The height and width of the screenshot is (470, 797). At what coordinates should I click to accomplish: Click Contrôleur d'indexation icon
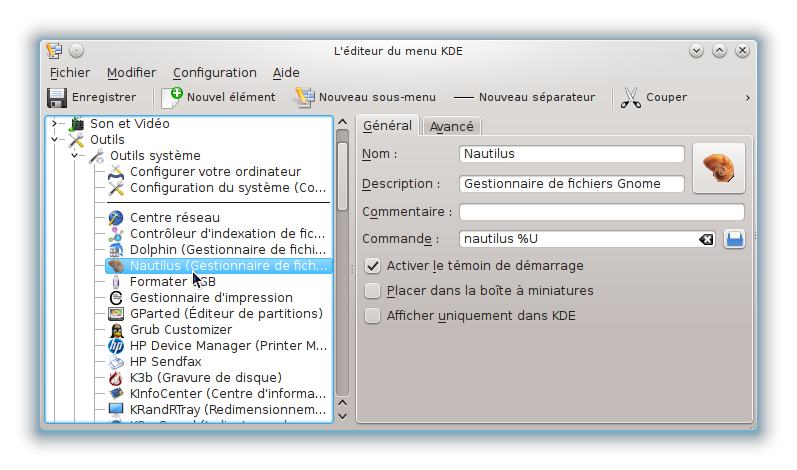click(116, 234)
